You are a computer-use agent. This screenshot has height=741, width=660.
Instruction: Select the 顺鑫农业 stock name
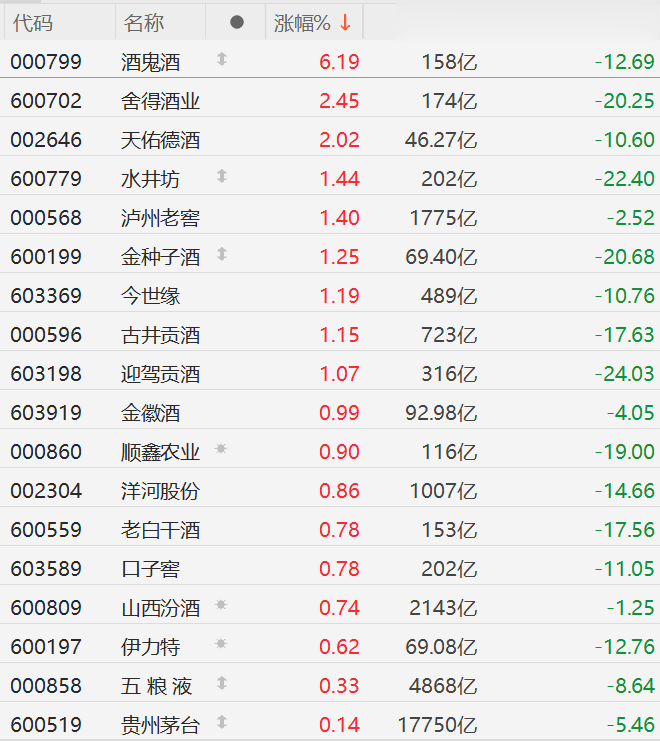click(160, 452)
